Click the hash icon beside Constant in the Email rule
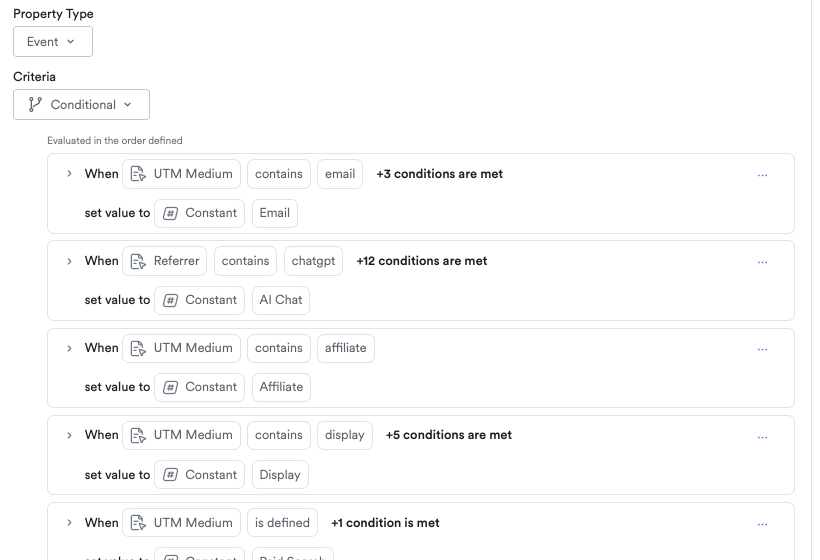Screen dimensions: 820x560 (170, 213)
